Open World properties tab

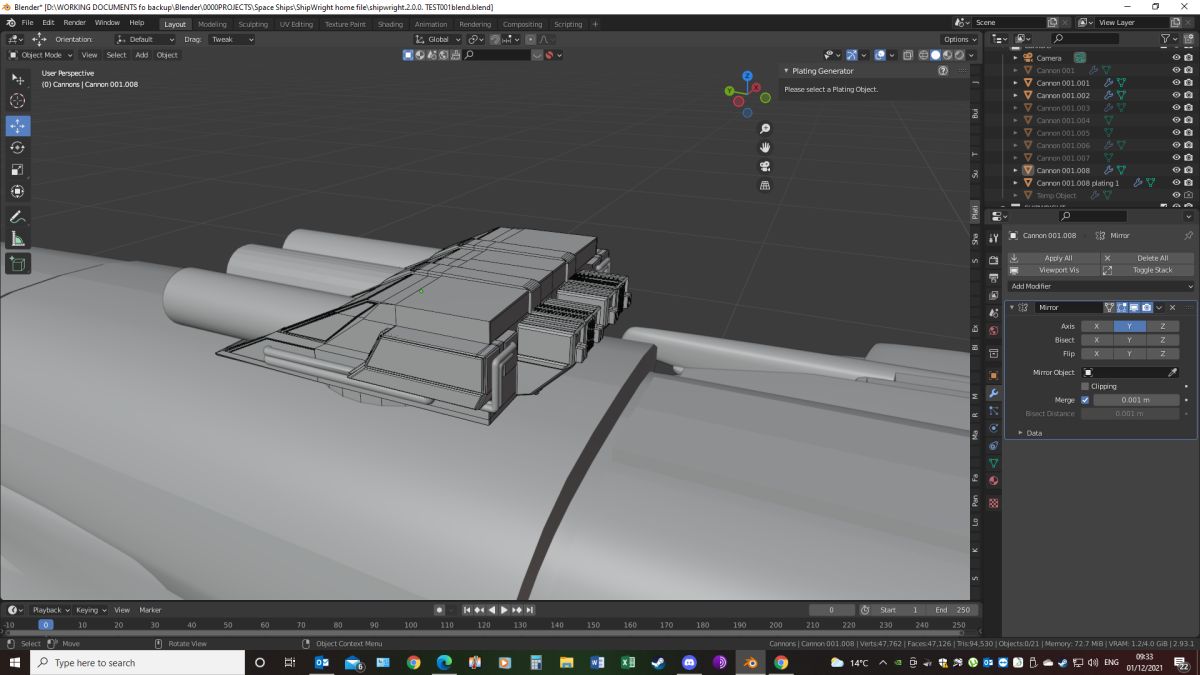[x=993, y=330]
